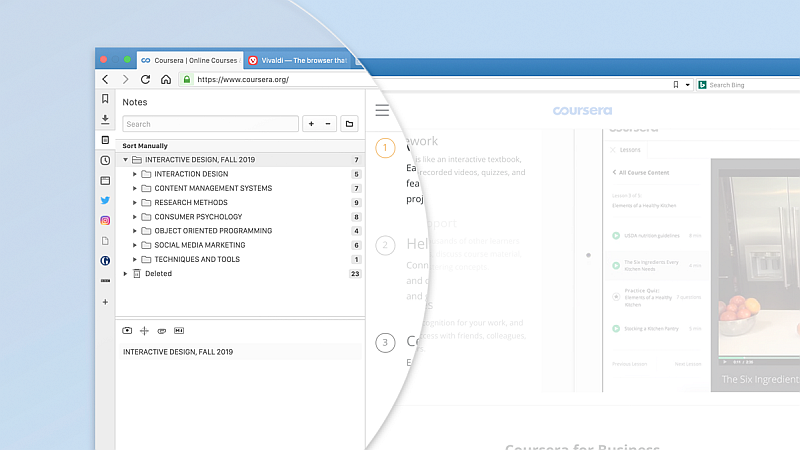Capture a screenshot for the note
This screenshot has height=450, width=800.
click(127, 331)
